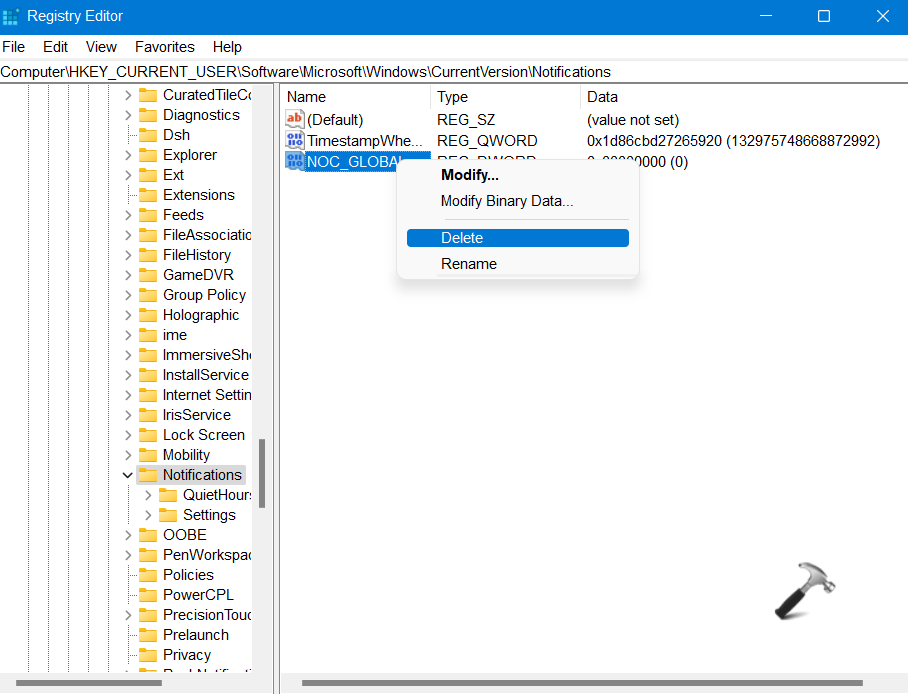Image resolution: width=908 pixels, height=694 pixels.
Task: Choose Rename from the context menu
Action: (x=469, y=264)
